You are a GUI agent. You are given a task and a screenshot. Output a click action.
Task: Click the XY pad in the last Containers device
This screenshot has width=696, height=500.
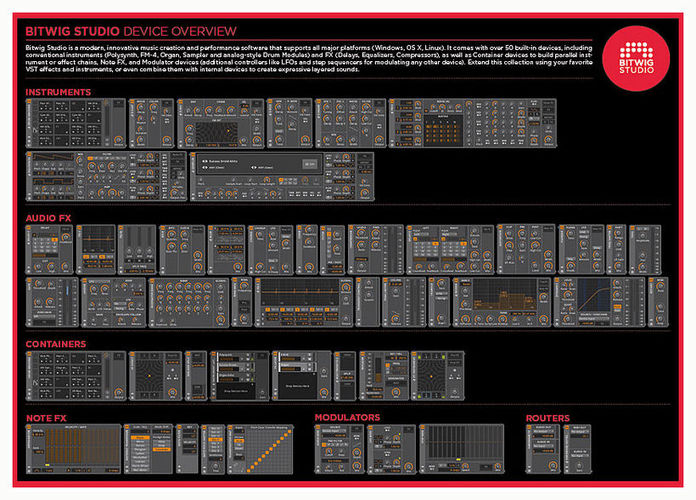click(431, 376)
